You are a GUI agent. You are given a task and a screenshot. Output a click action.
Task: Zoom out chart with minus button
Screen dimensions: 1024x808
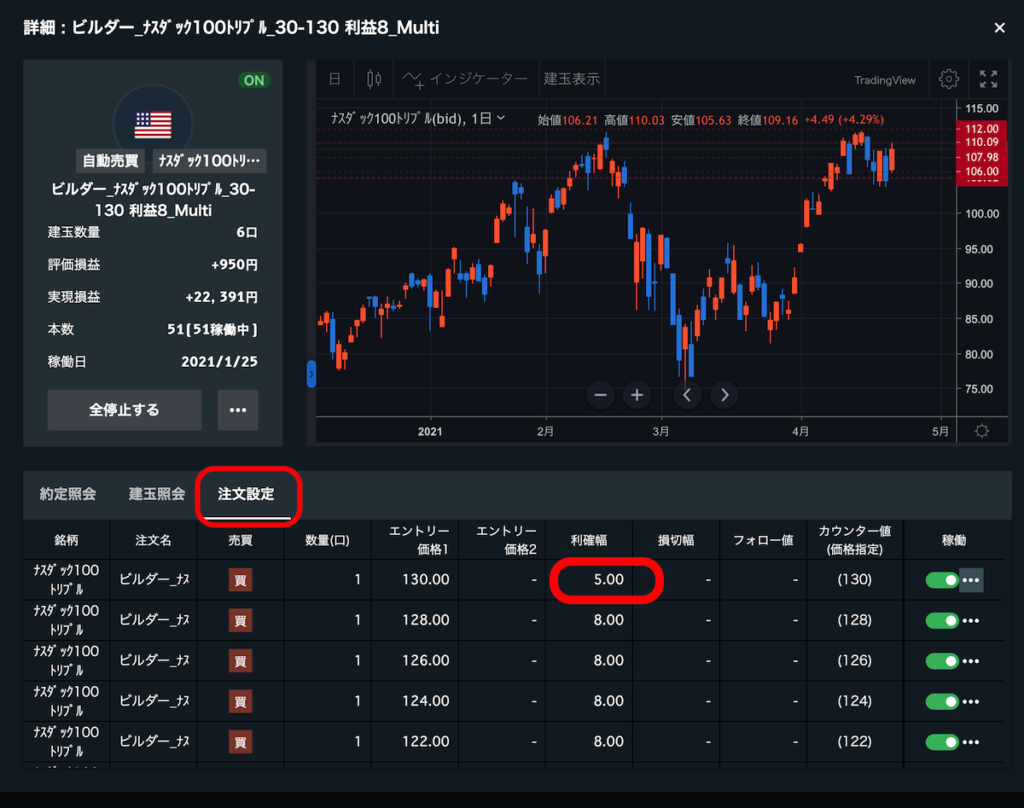pyautogui.click(x=600, y=395)
